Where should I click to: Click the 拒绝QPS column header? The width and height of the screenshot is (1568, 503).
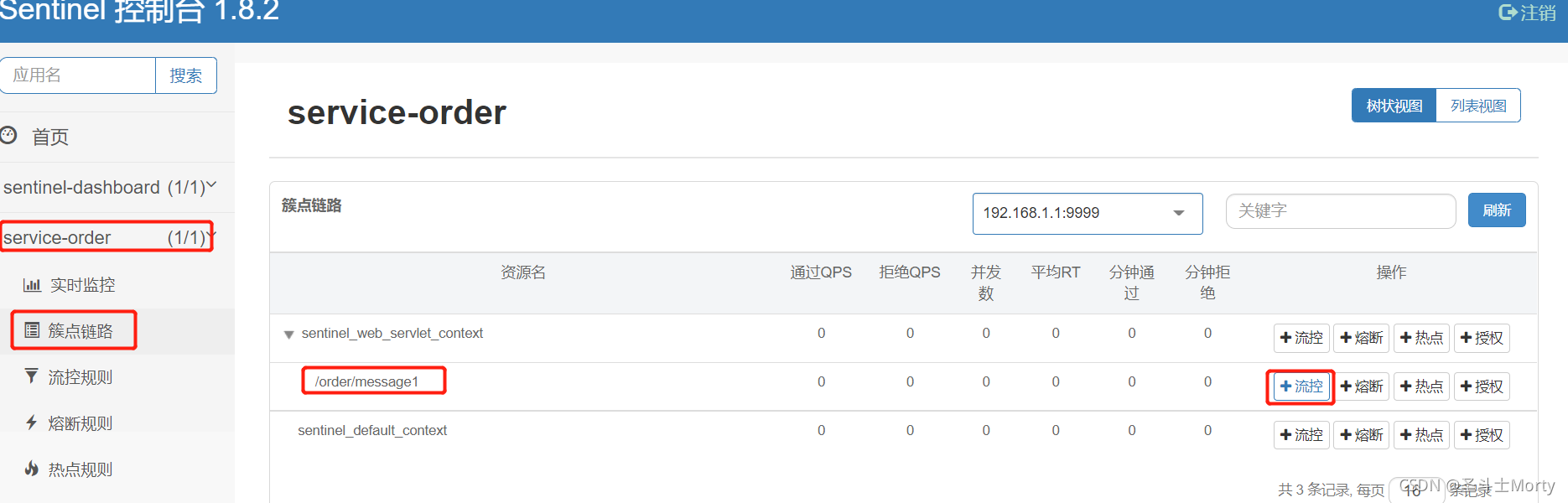click(x=910, y=272)
